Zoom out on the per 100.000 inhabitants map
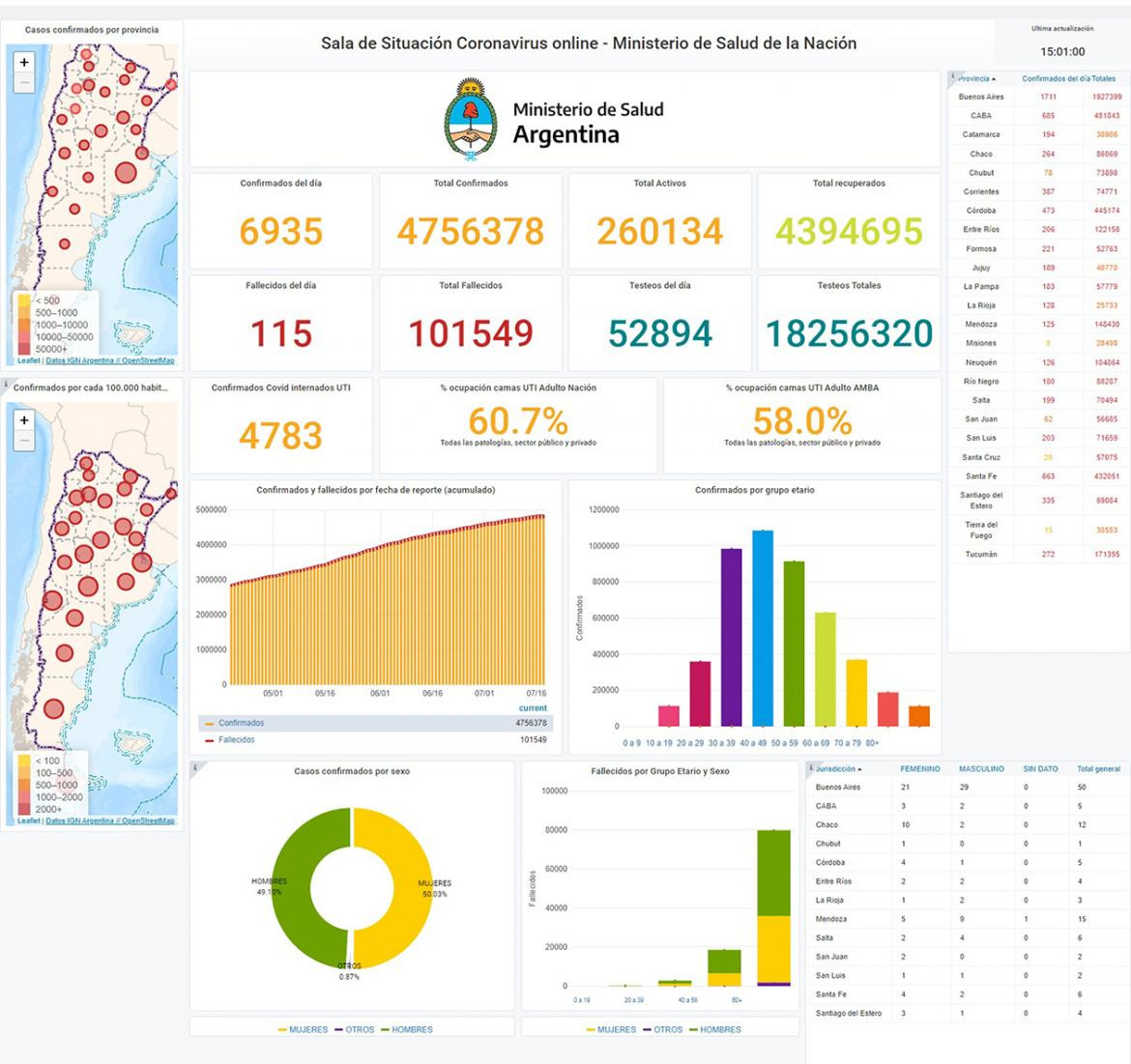Screen dimensions: 1131x1064 [24, 442]
